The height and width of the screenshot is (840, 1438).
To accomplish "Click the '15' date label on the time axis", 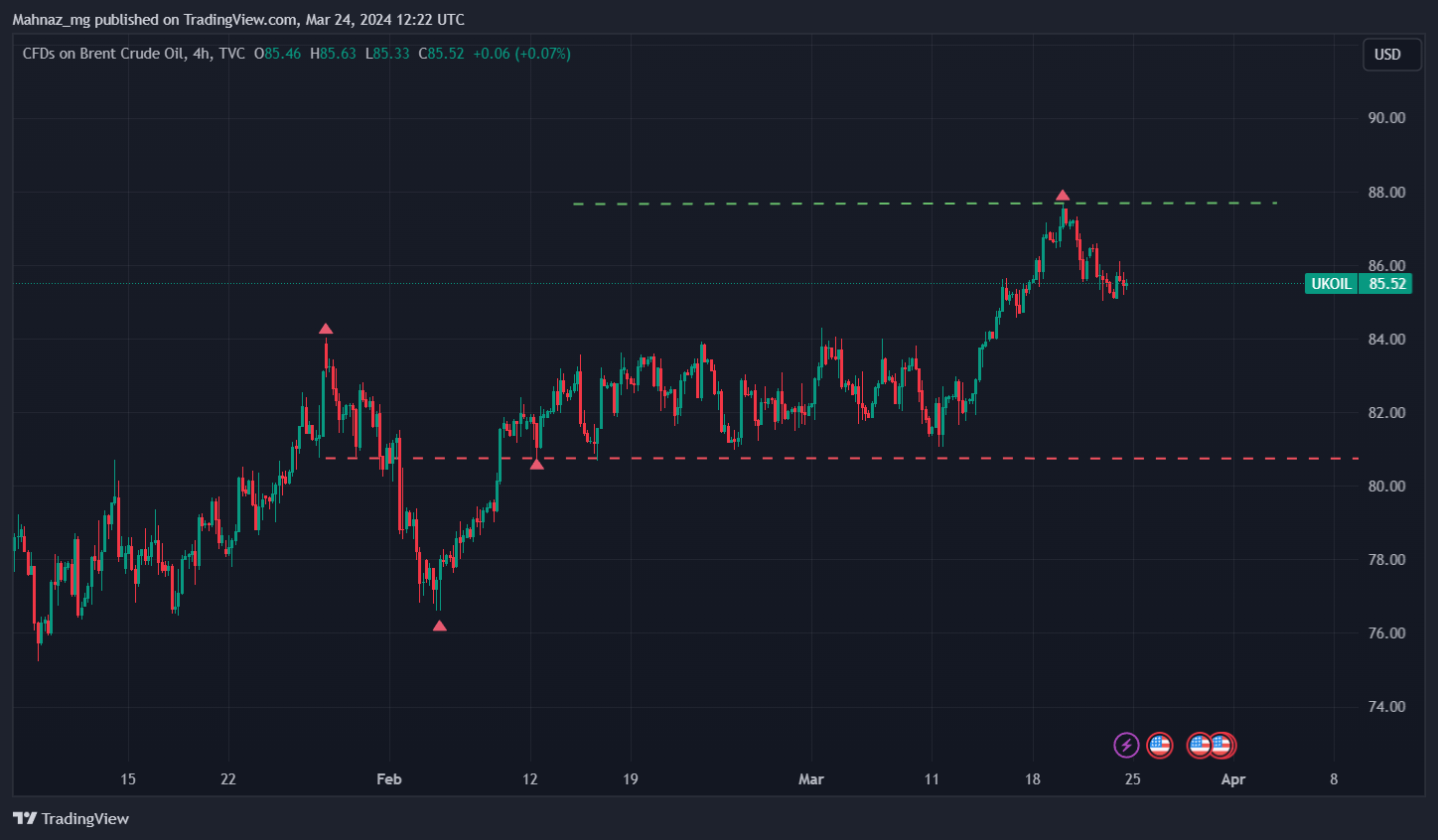I will 128,779.
